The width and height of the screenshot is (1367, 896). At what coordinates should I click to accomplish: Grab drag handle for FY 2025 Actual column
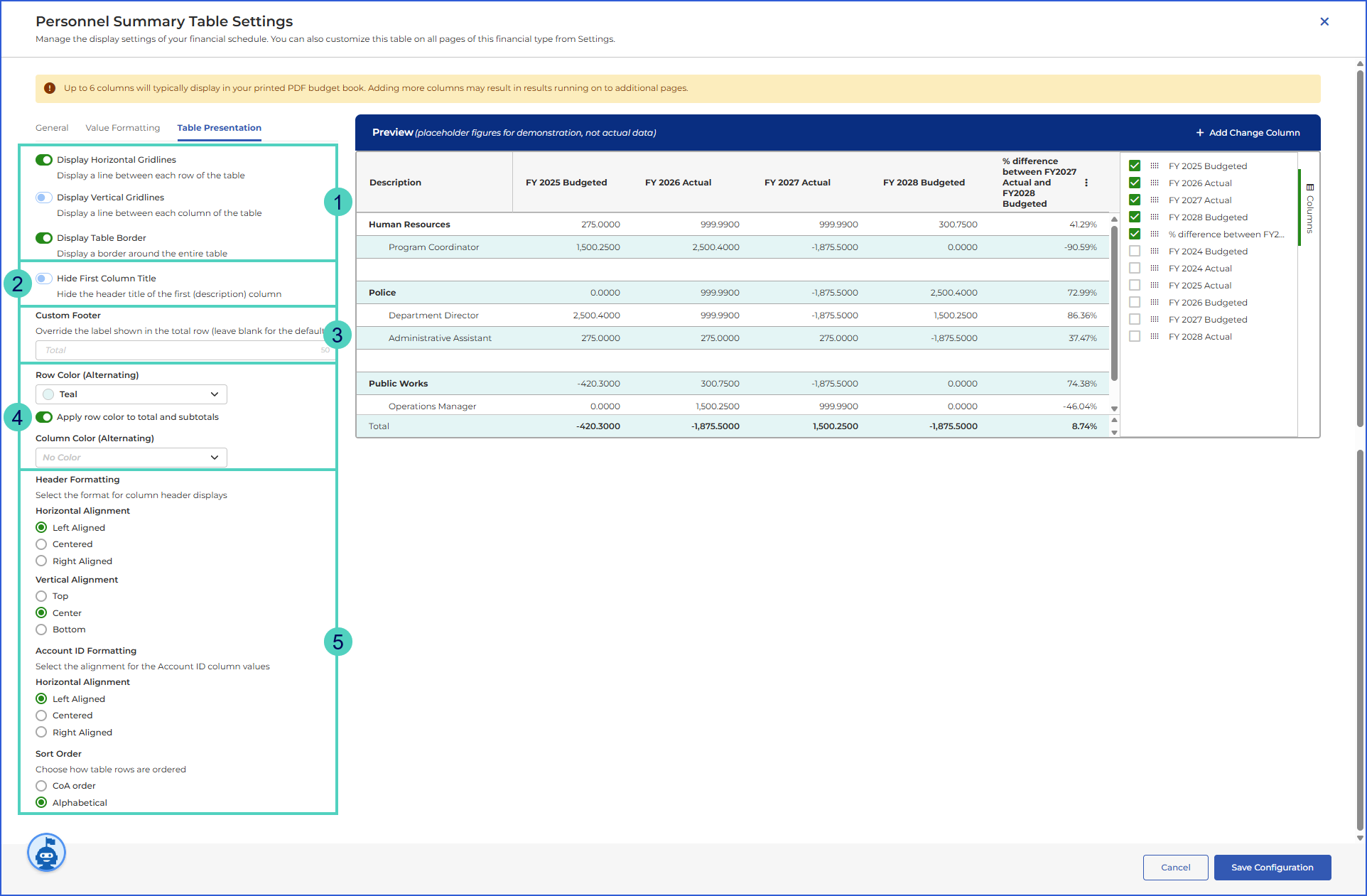tap(1155, 286)
